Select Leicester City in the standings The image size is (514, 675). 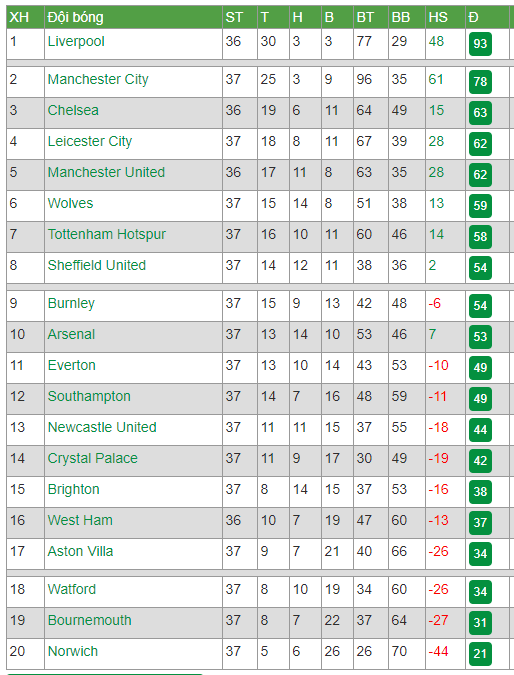(90, 141)
